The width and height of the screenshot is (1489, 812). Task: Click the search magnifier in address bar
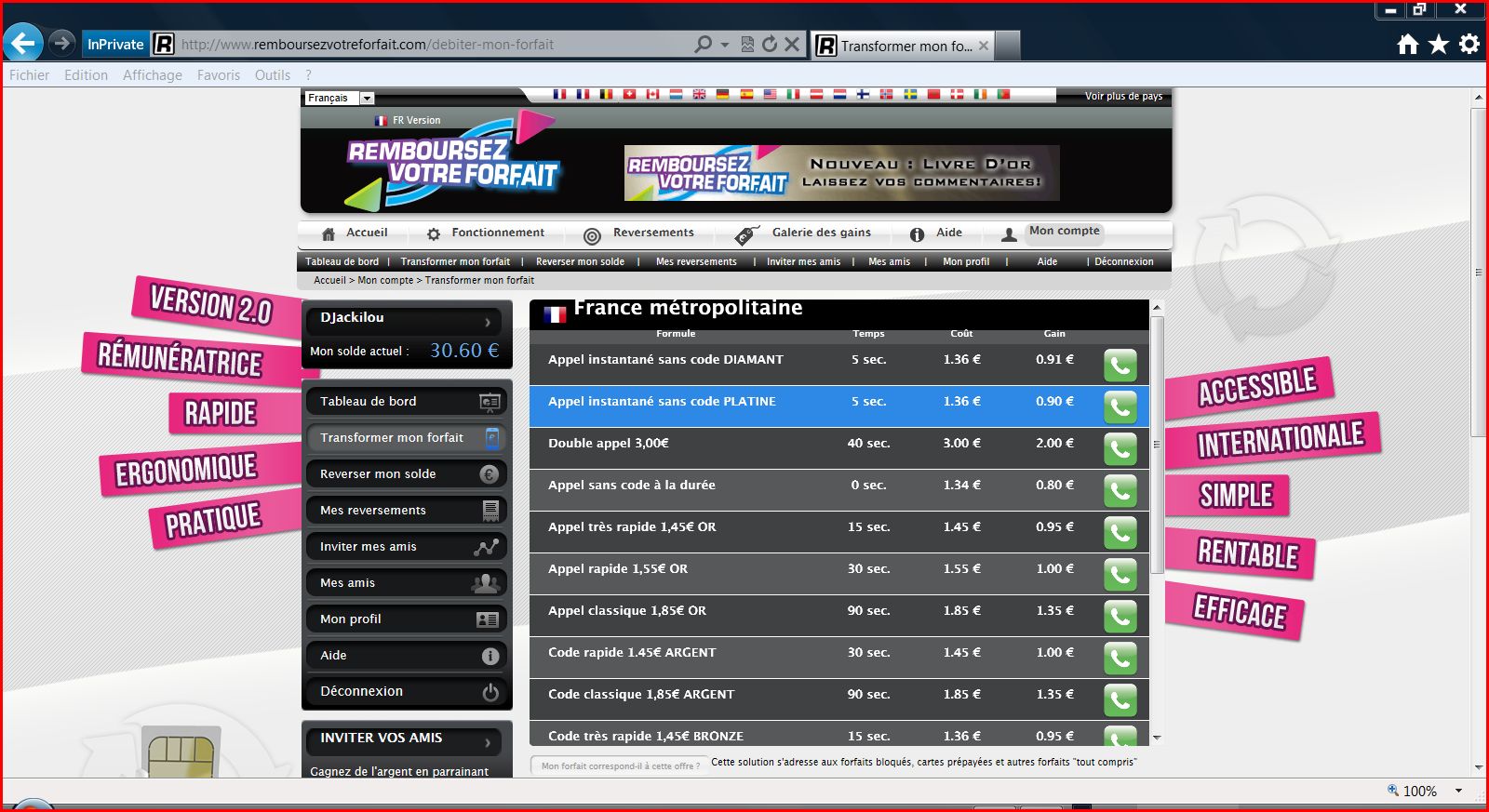point(704,44)
